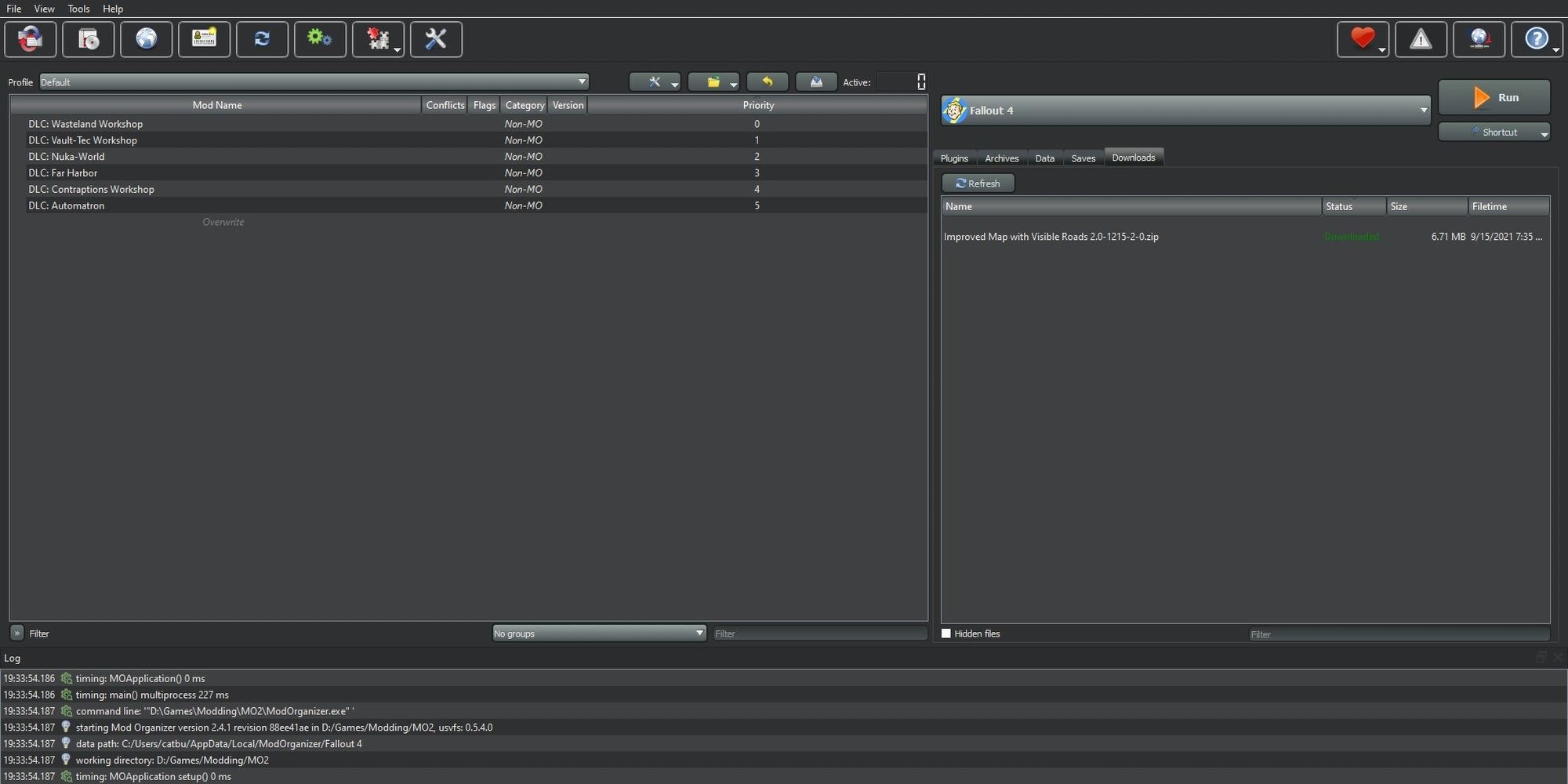Click the mod list Filter text field
Viewport: 1568px width, 784px height.
(x=819, y=633)
